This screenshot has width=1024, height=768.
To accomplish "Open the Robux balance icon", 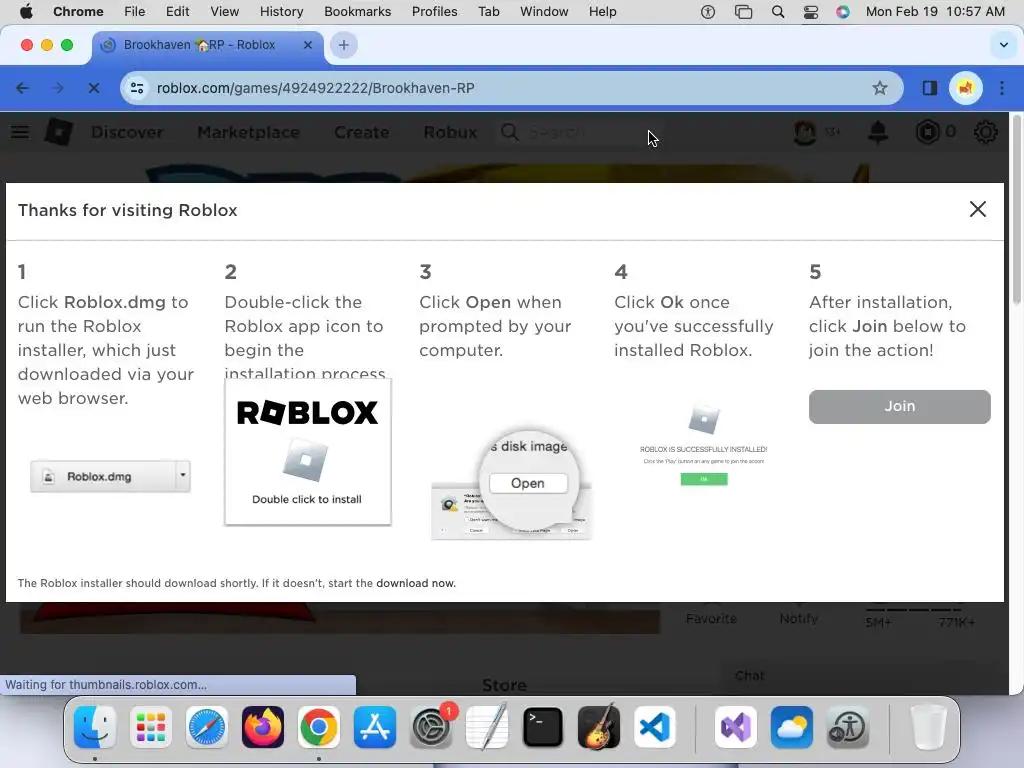I will (927, 133).
